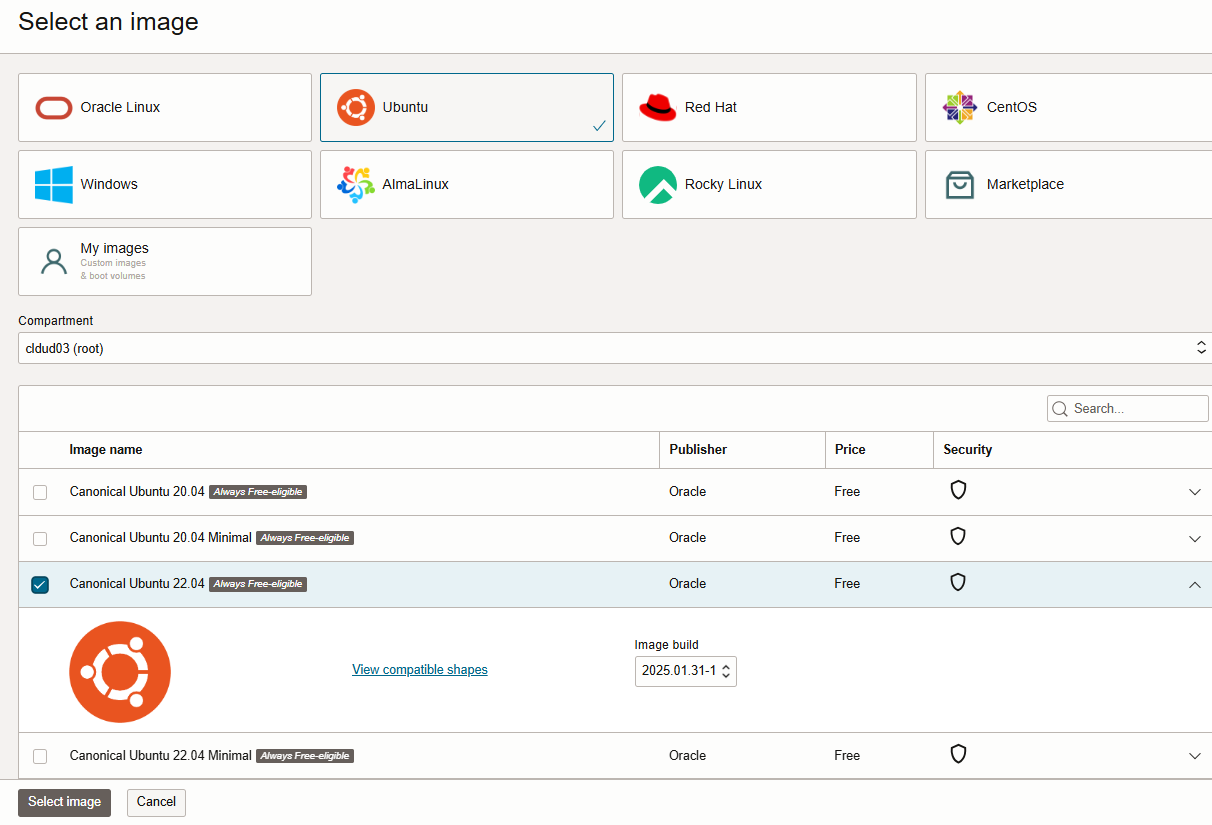This screenshot has height=825, width=1212.
Task: Click Free price in Ubuntu 20.04 Minimal row
Action: [x=847, y=538]
